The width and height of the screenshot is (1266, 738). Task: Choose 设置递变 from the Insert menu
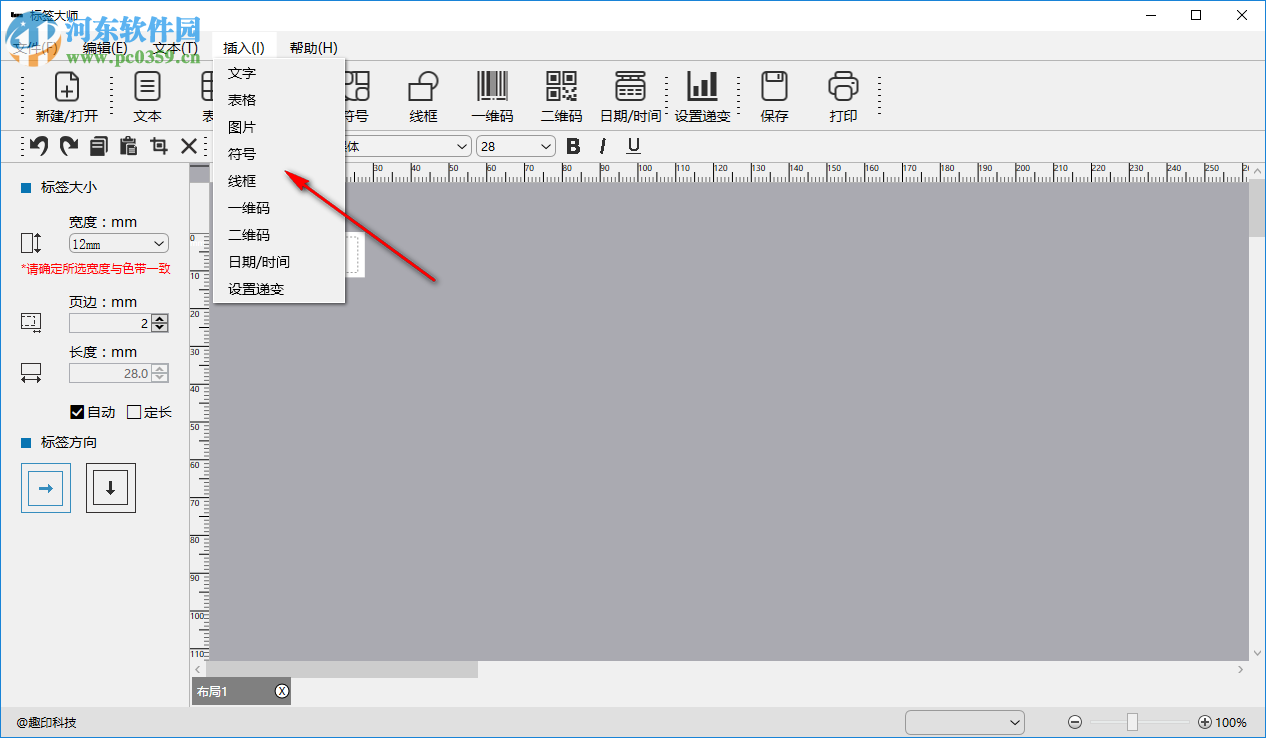(x=279, y=289)
